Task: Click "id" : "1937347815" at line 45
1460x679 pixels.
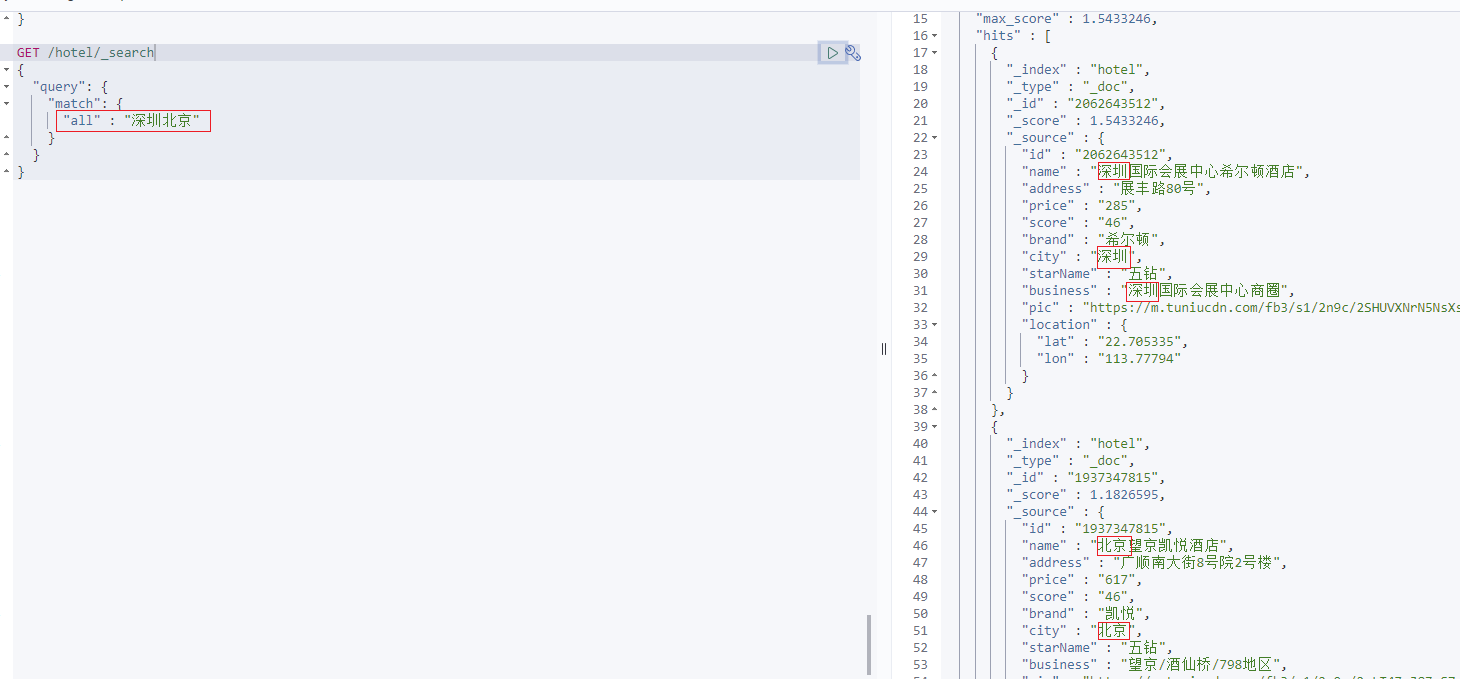Action: (x=1097, y=529)
